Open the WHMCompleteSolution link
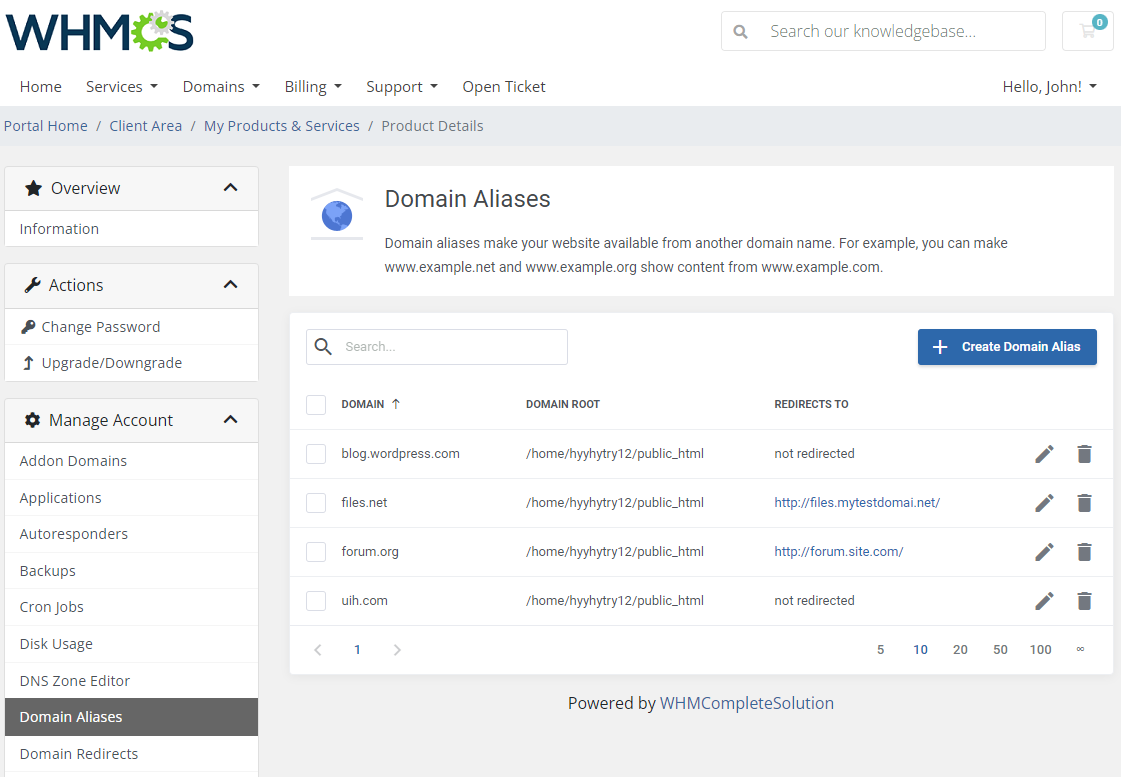1121x777 pixels. point(746,703)
